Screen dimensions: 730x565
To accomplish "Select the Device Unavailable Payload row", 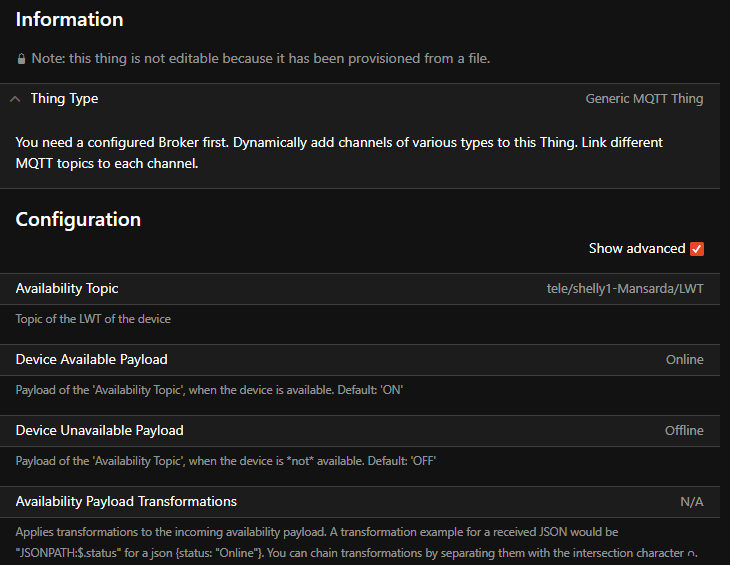I will [360, 430].
